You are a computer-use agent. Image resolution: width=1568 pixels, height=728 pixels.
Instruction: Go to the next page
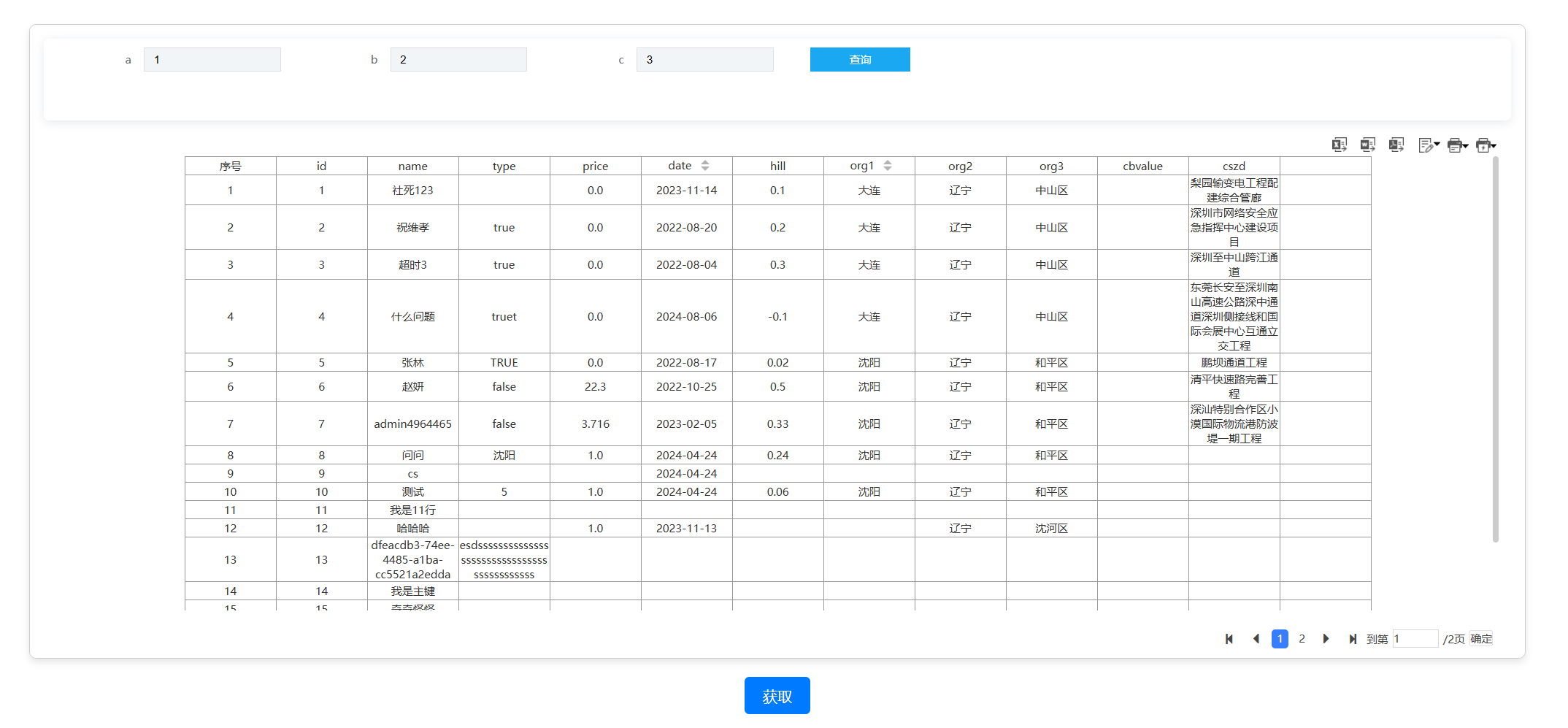pyautogui.click(x=1326, y=639)
